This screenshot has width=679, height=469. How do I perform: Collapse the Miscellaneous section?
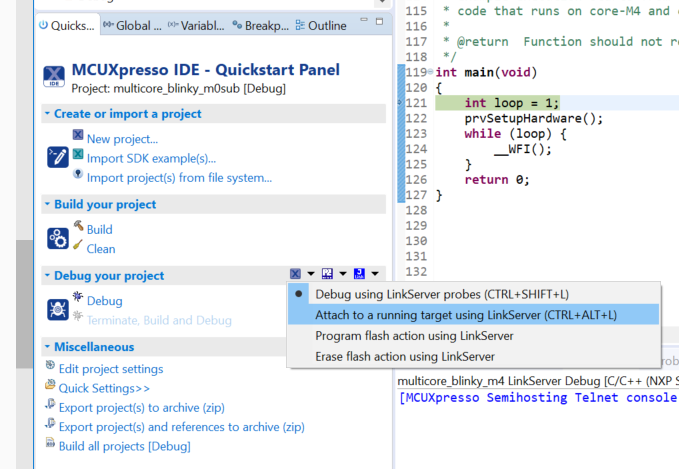[x=47, y=346]
